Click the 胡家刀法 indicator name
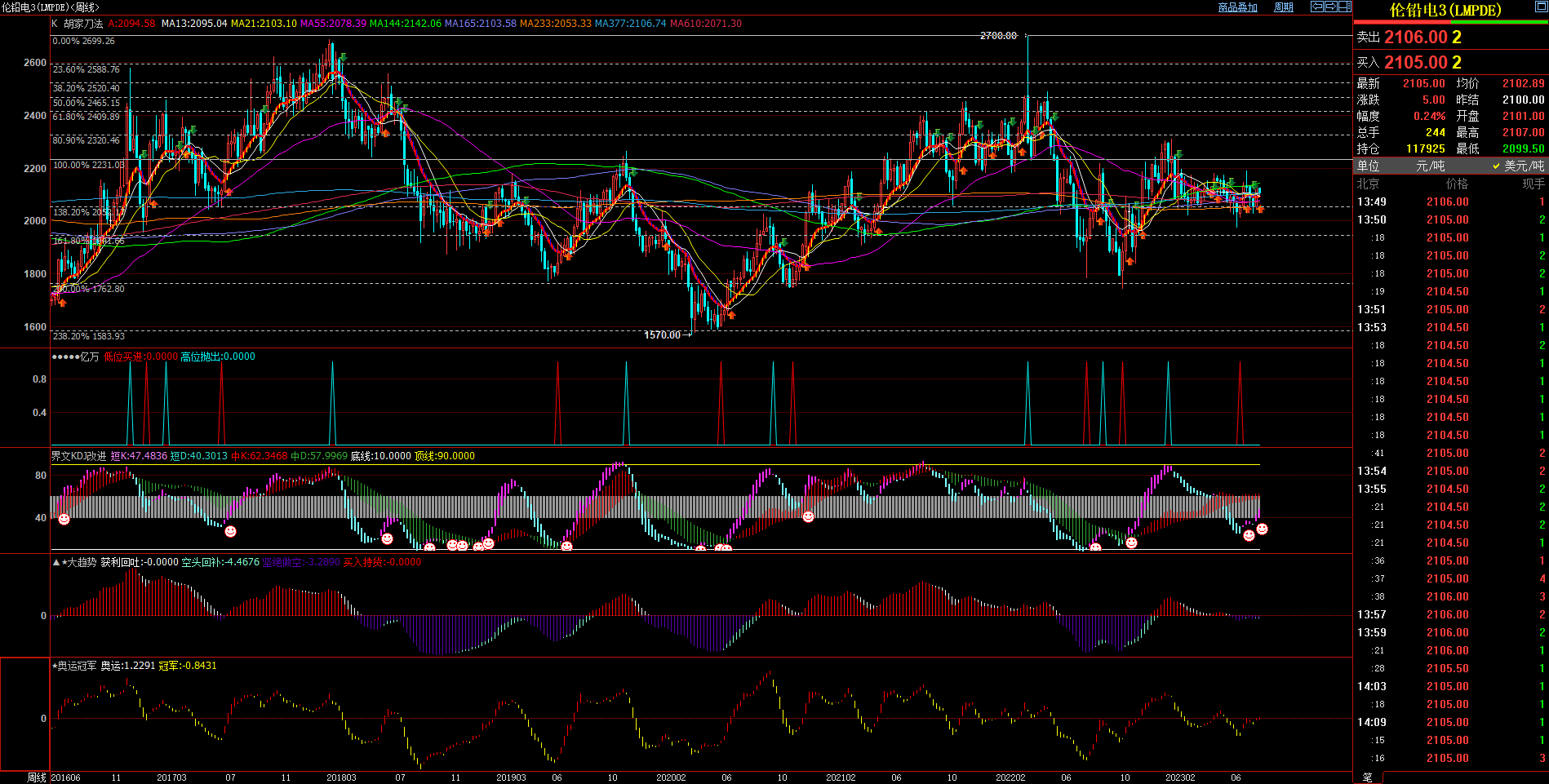The width and height of the screenshot is (1549, 784). tap(83, 24)
